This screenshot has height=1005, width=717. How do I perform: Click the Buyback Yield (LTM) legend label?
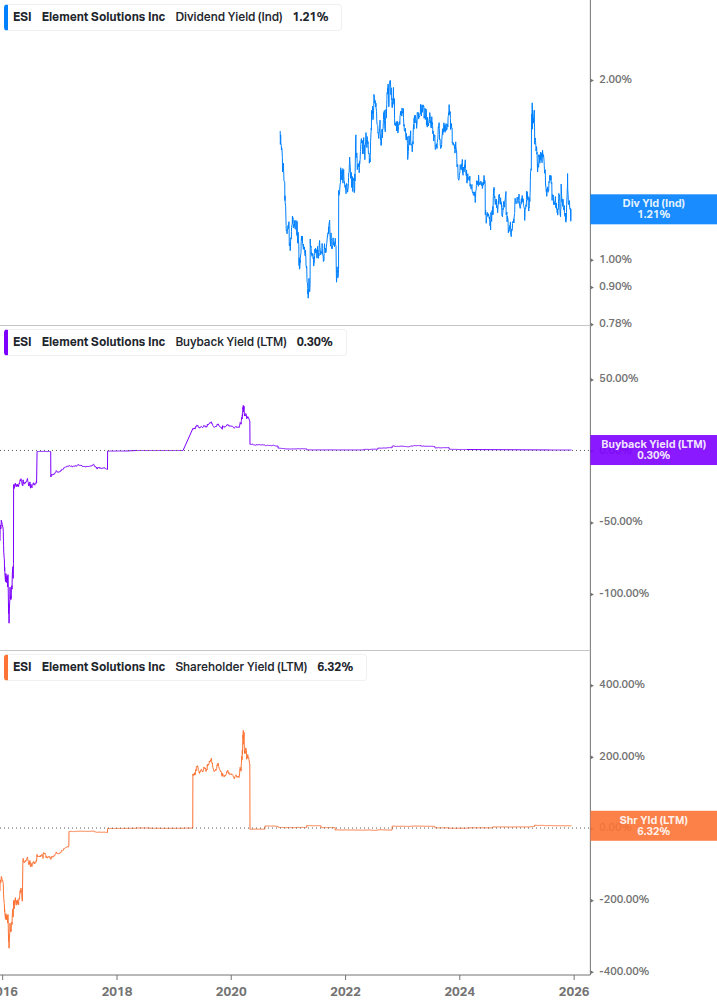(231, 342)
